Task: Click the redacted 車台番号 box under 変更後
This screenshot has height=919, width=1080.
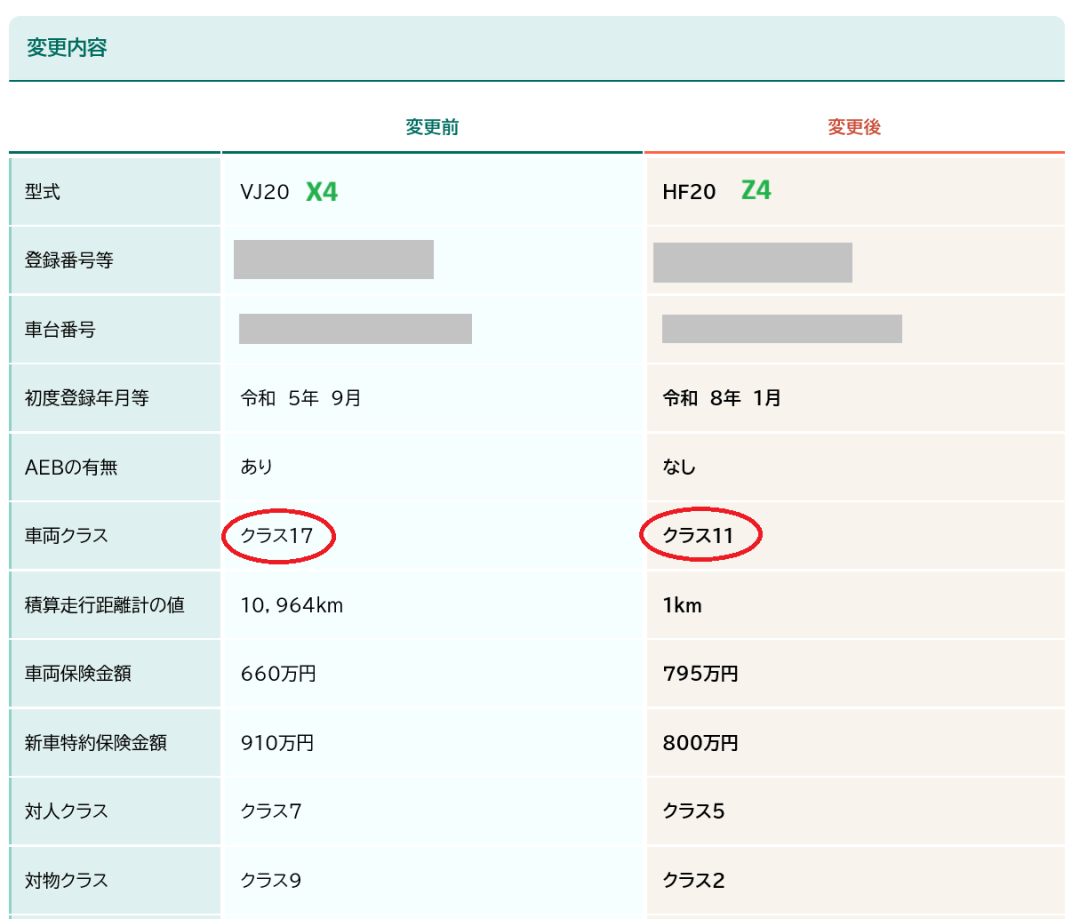Action: pos(782,329)
